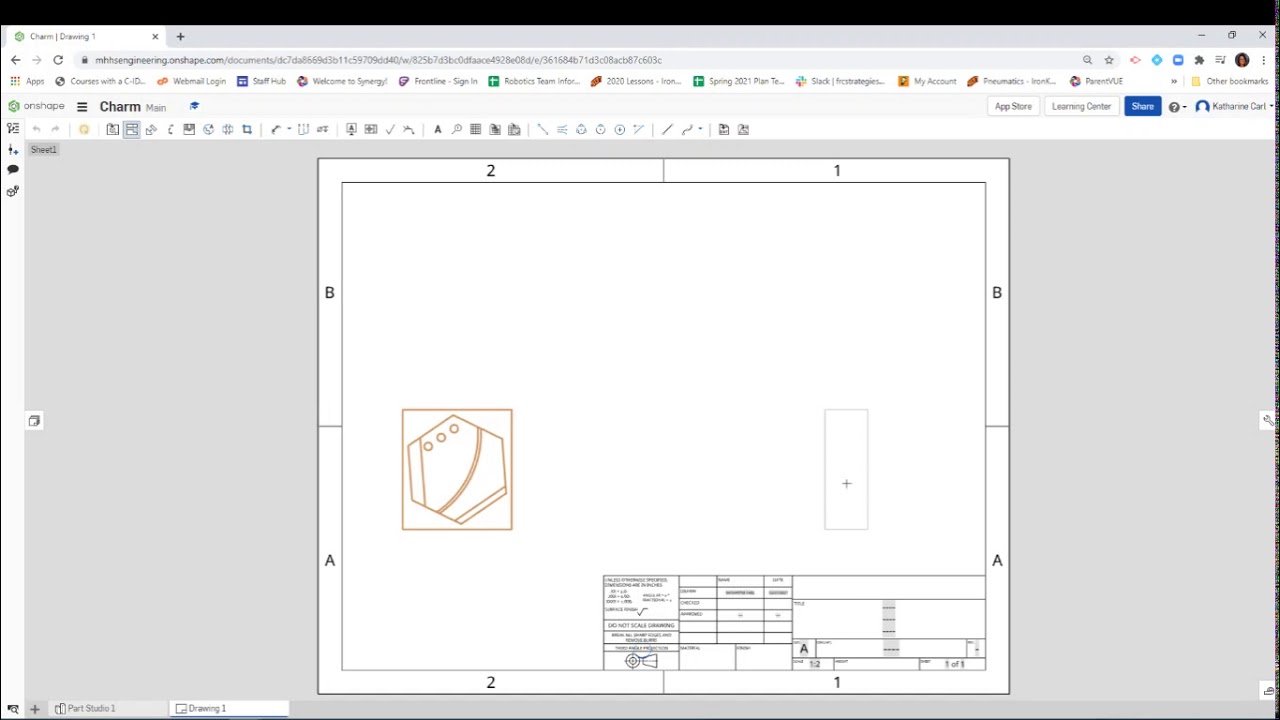Select the Callout balloon tool
Screen dimensions: 1280x720
[456, 129]
